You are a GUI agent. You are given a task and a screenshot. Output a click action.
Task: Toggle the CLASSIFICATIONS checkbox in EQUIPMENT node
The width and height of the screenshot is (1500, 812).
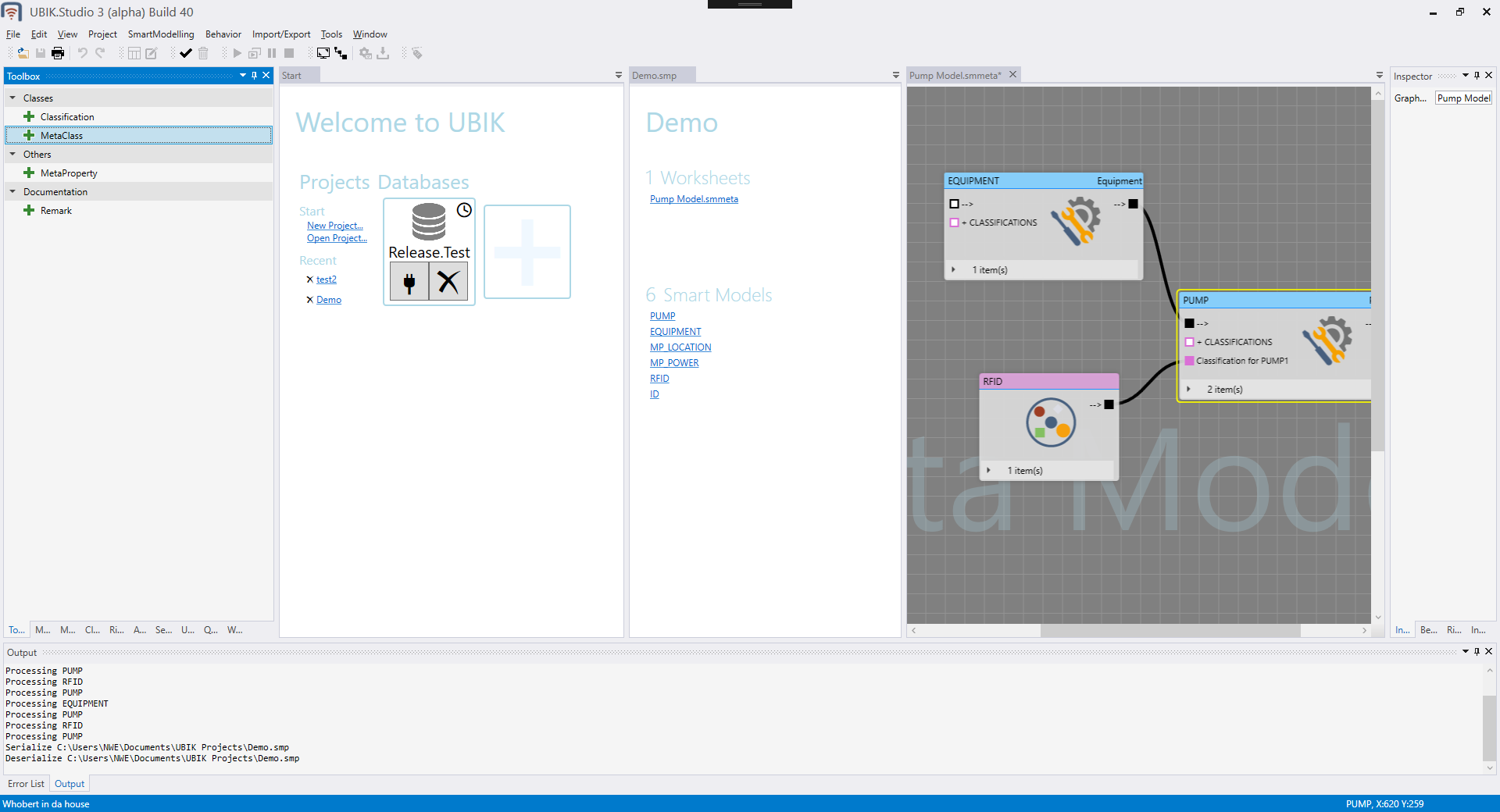click(x=954, y=223)
